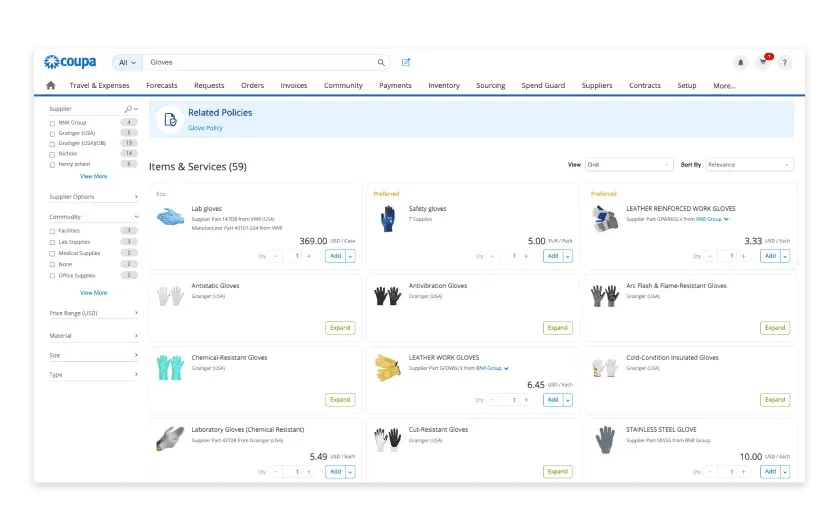Image resolution: width=838 pixels, height=531 pixels.
Task: Open the All search scope dropdown
Action: (x=127, y=63)
